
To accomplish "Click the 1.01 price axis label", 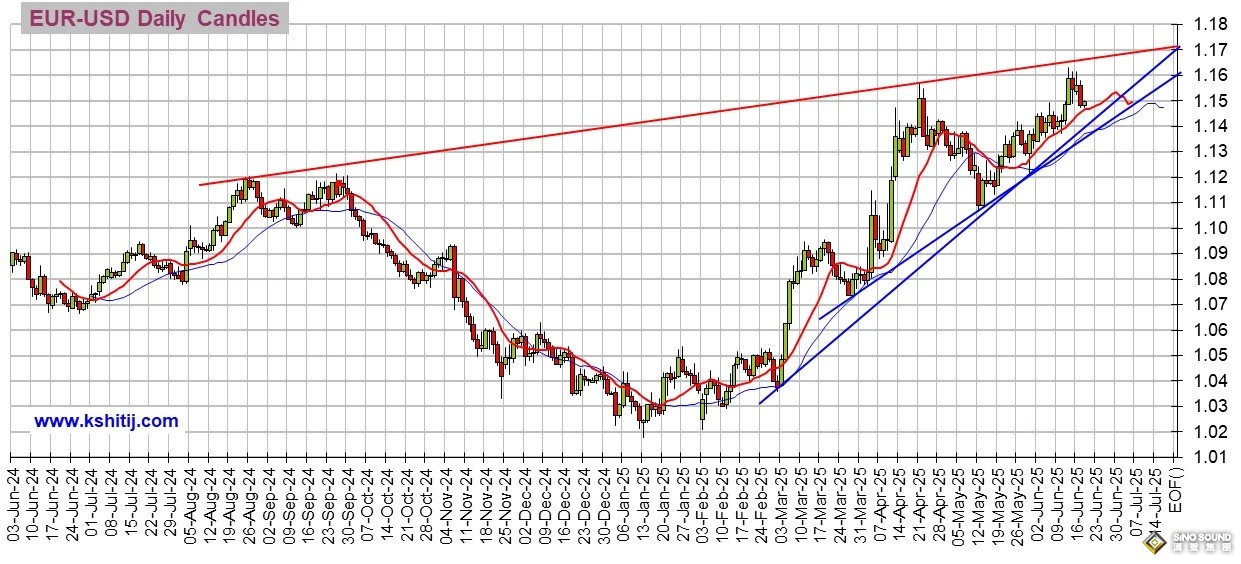I will [x=1210, y=457].
